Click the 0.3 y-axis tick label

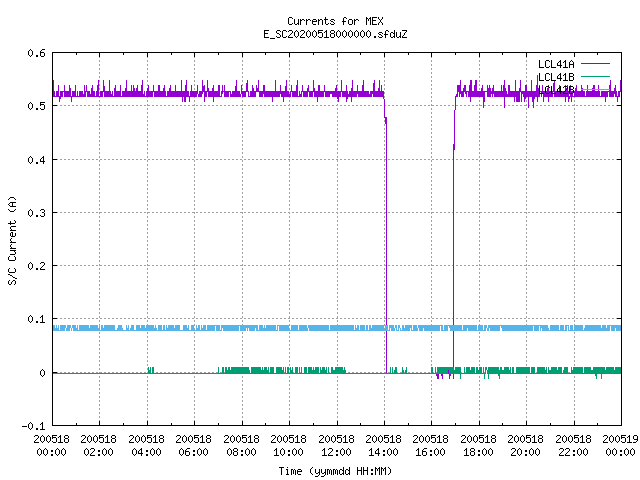coord(36,213)
